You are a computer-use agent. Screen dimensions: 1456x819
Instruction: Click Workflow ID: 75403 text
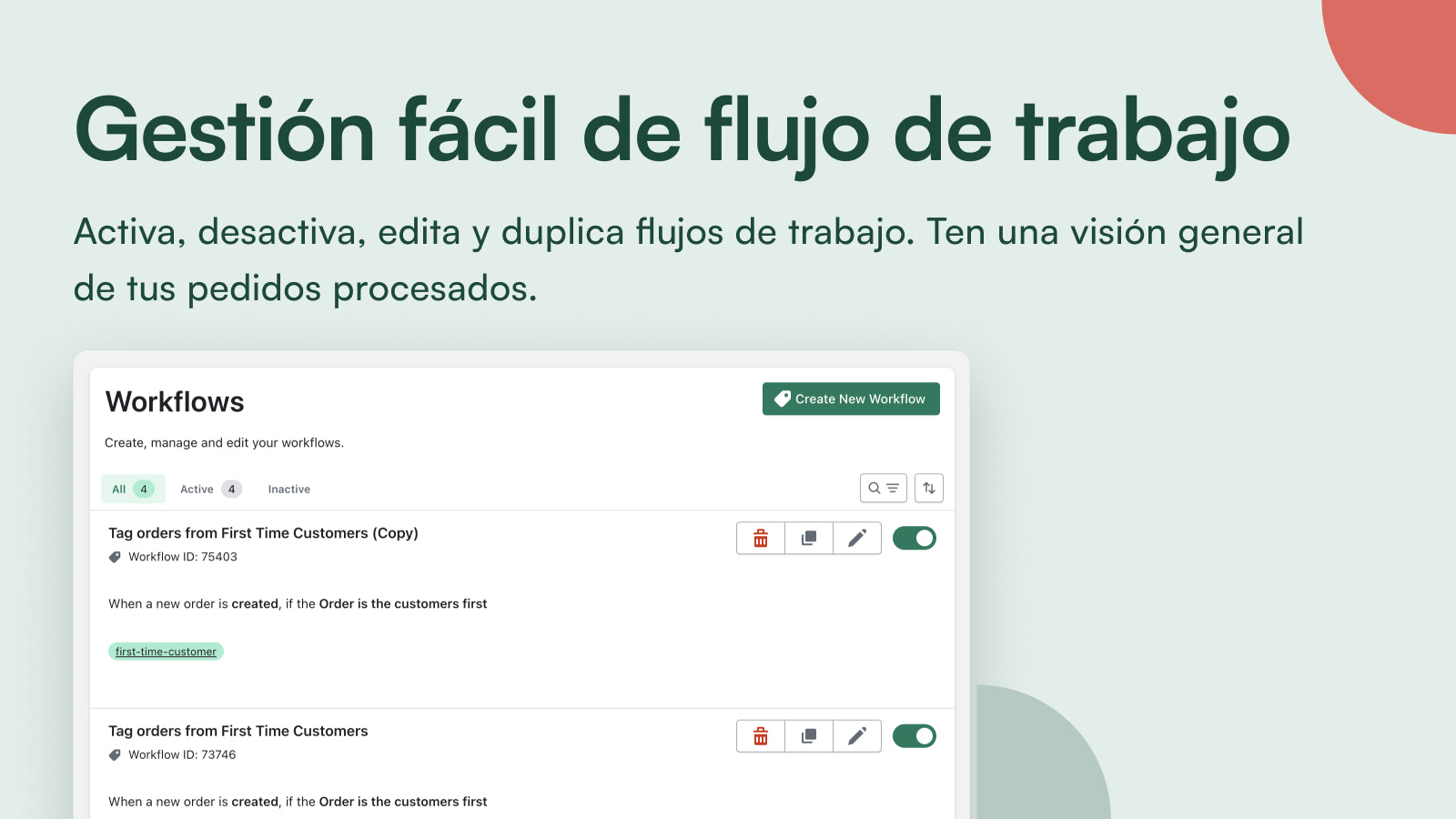point(183,557)
